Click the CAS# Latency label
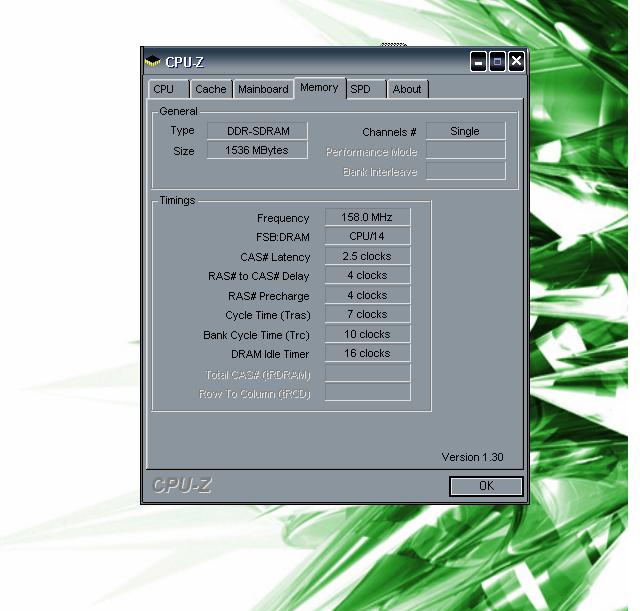Viewport: 640px width, 611px height. click(275, 257)
